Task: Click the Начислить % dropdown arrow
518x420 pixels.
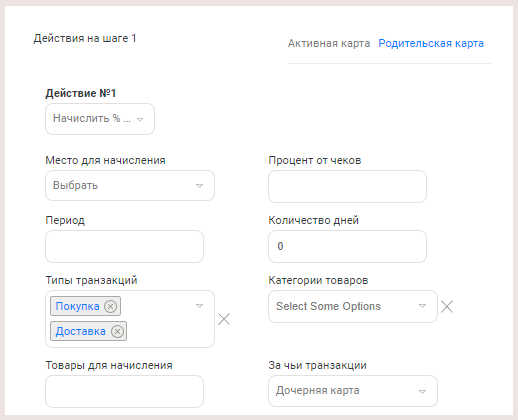Action: tap(140, 119)
